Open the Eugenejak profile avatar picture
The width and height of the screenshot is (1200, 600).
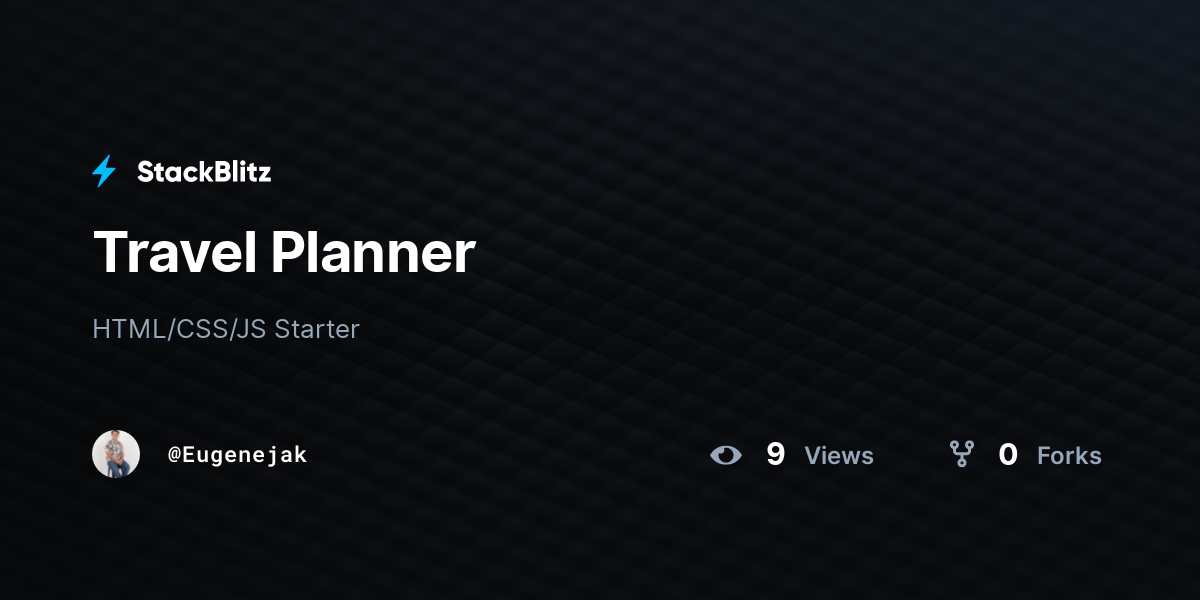116,454
